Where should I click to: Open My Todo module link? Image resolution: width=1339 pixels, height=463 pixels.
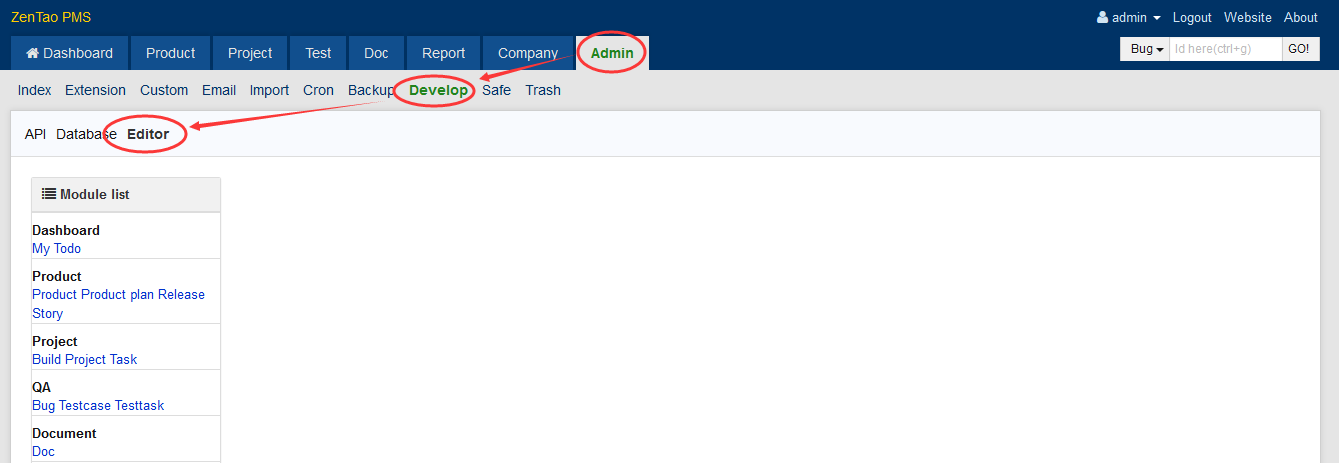56,248
